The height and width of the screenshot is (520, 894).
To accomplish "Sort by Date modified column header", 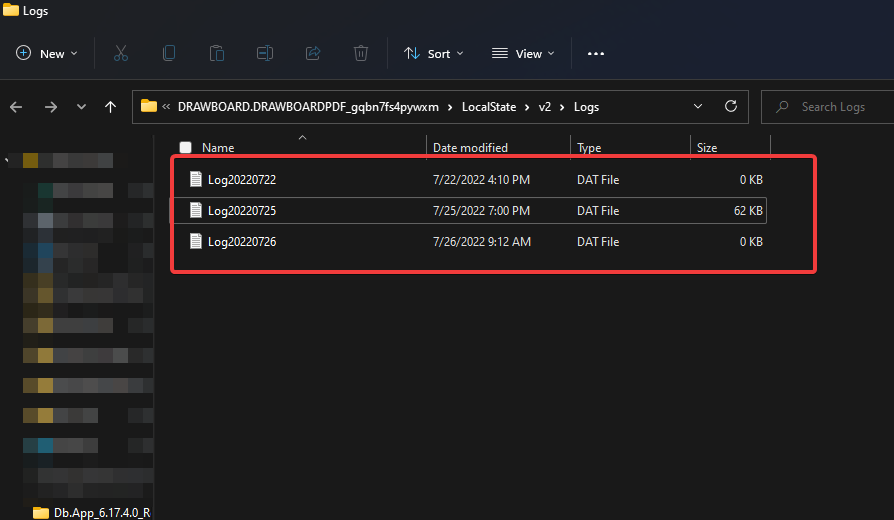I will (470, 148).
